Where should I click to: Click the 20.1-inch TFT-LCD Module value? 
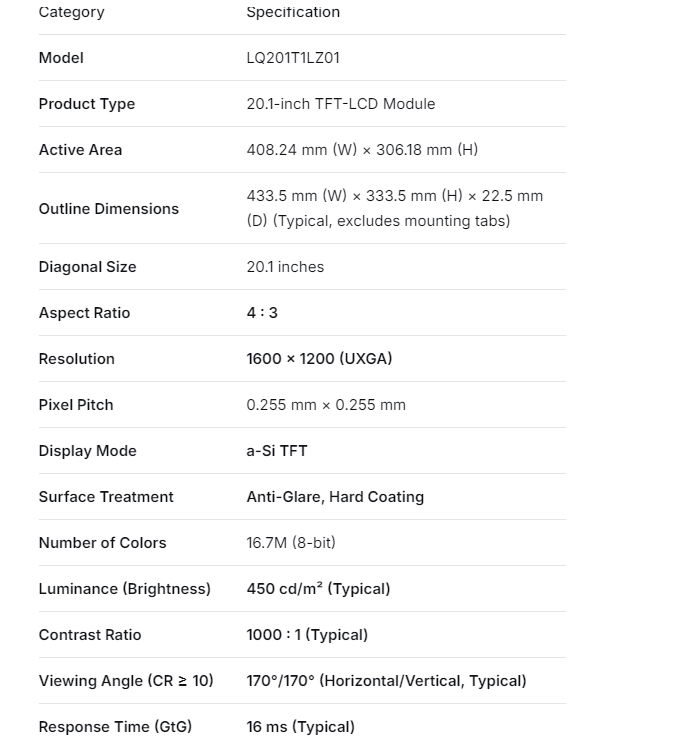coord(341,104)
